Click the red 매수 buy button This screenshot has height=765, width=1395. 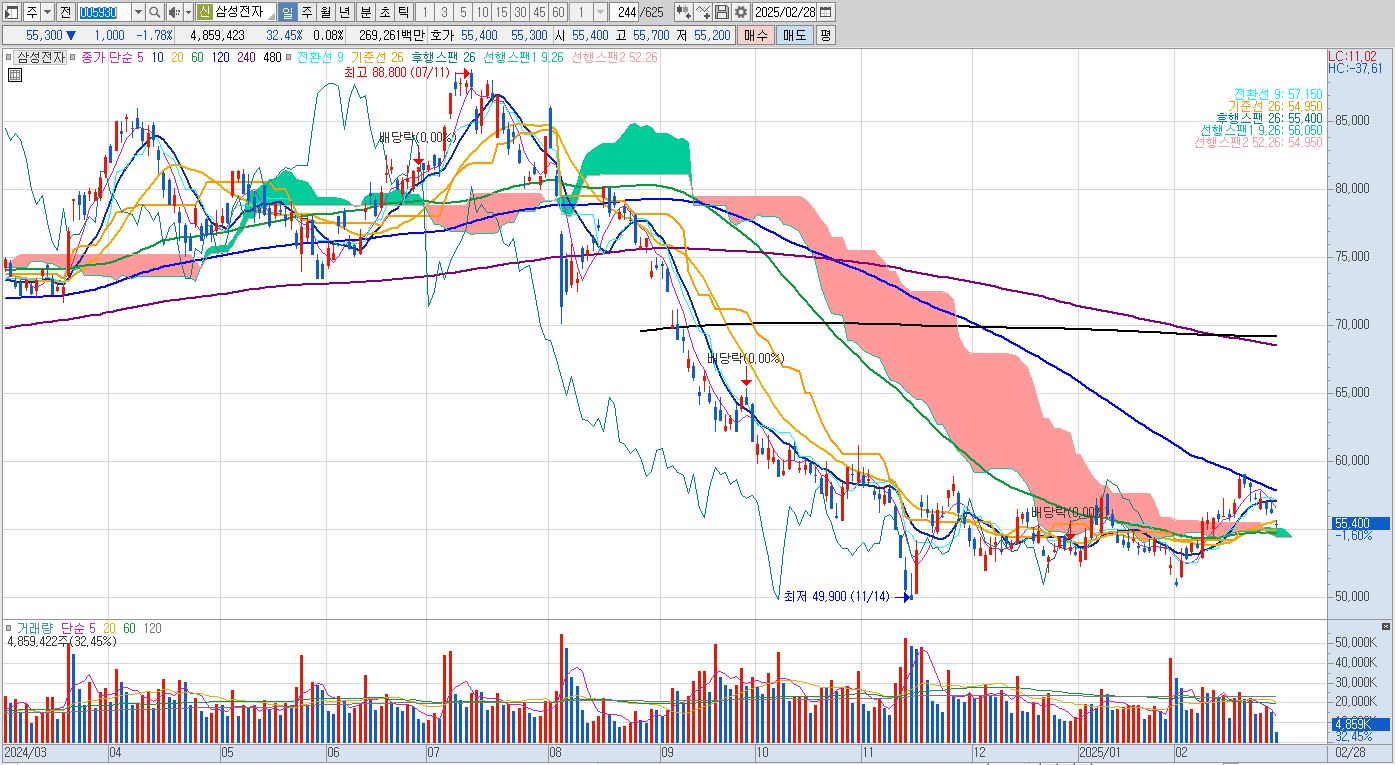point(755,35)
